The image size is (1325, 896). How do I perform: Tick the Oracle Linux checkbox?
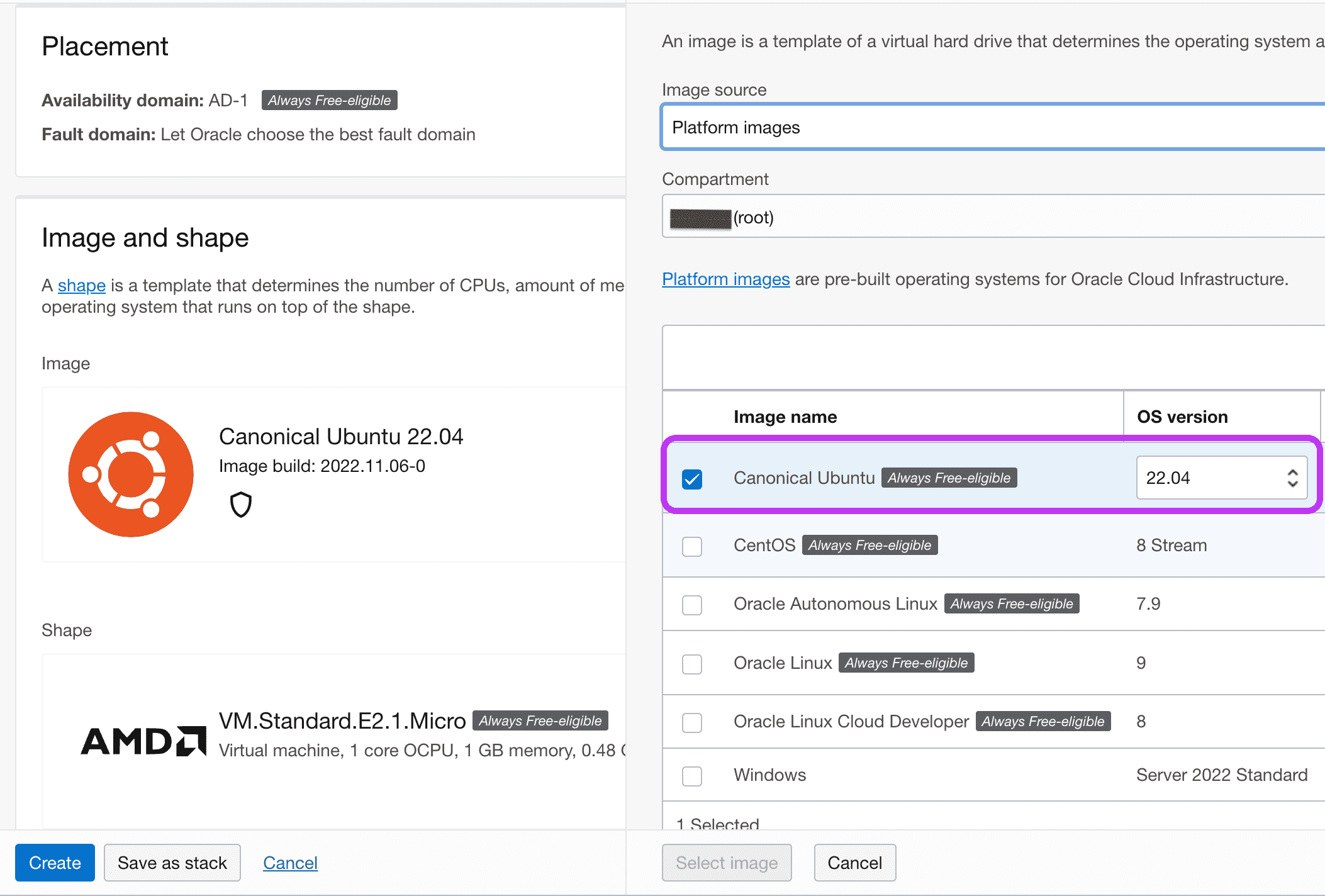692,664
